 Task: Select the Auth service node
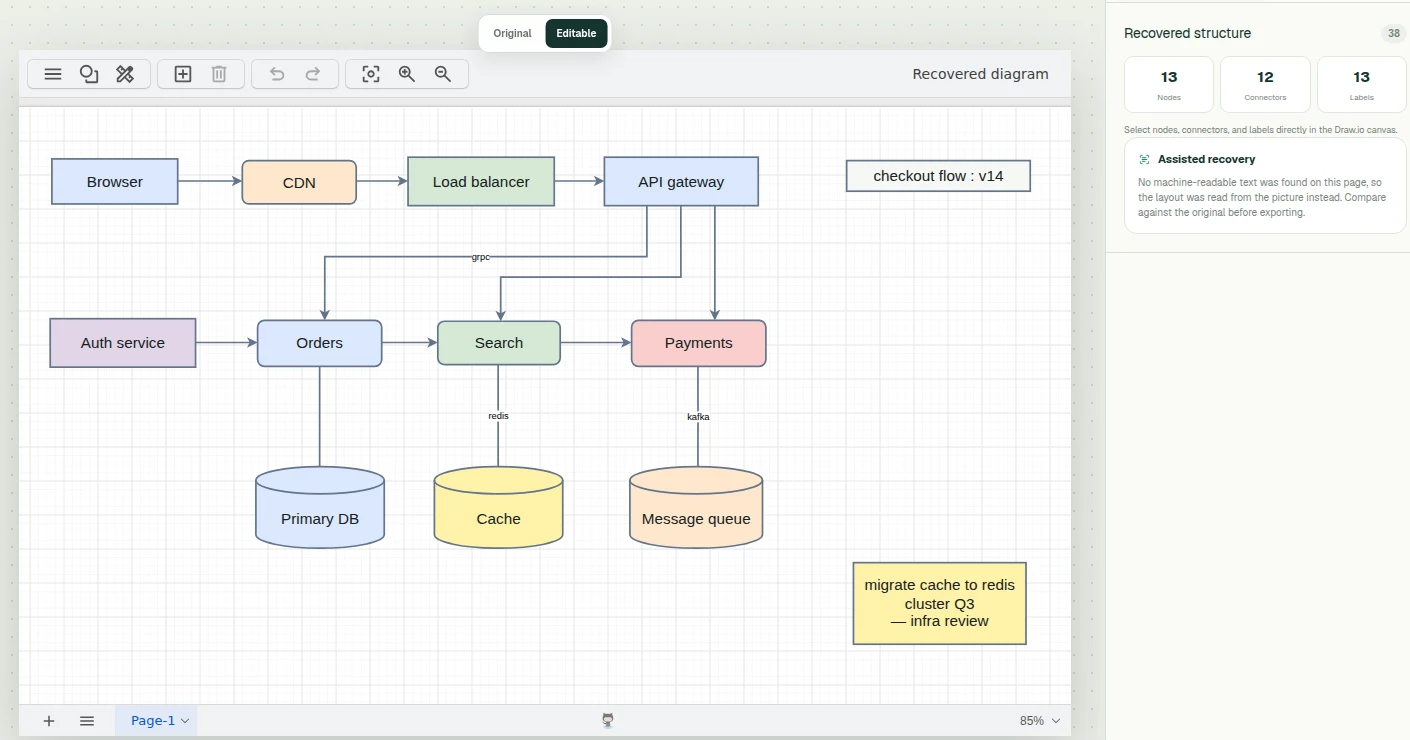point(123,343)
